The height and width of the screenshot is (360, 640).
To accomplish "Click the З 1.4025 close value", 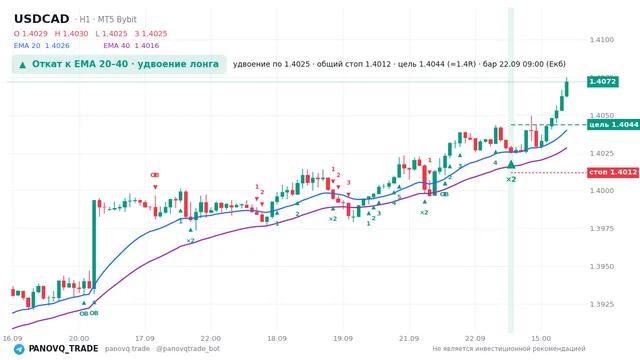I will (x=151, y=33).
